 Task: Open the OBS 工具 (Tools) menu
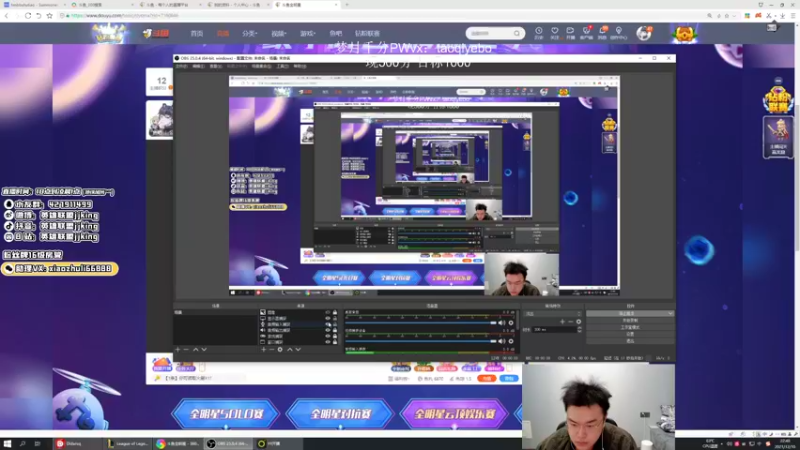click(282, 66)
